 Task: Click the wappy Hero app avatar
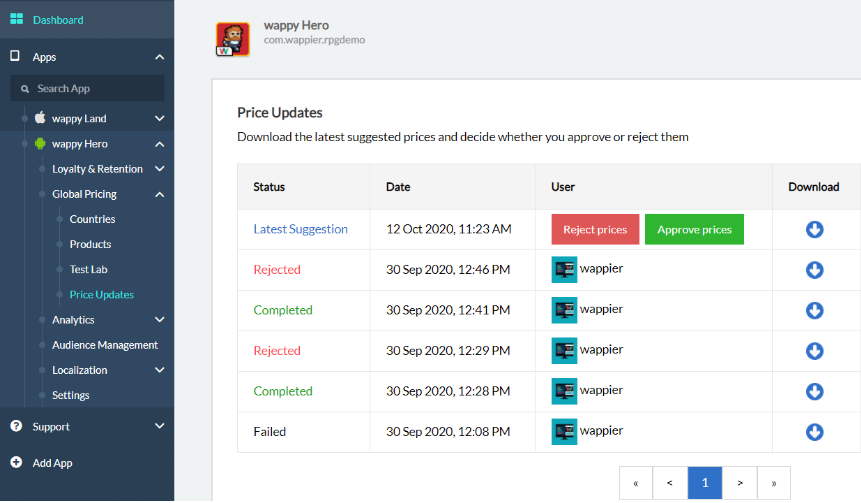tap(233, 39)
